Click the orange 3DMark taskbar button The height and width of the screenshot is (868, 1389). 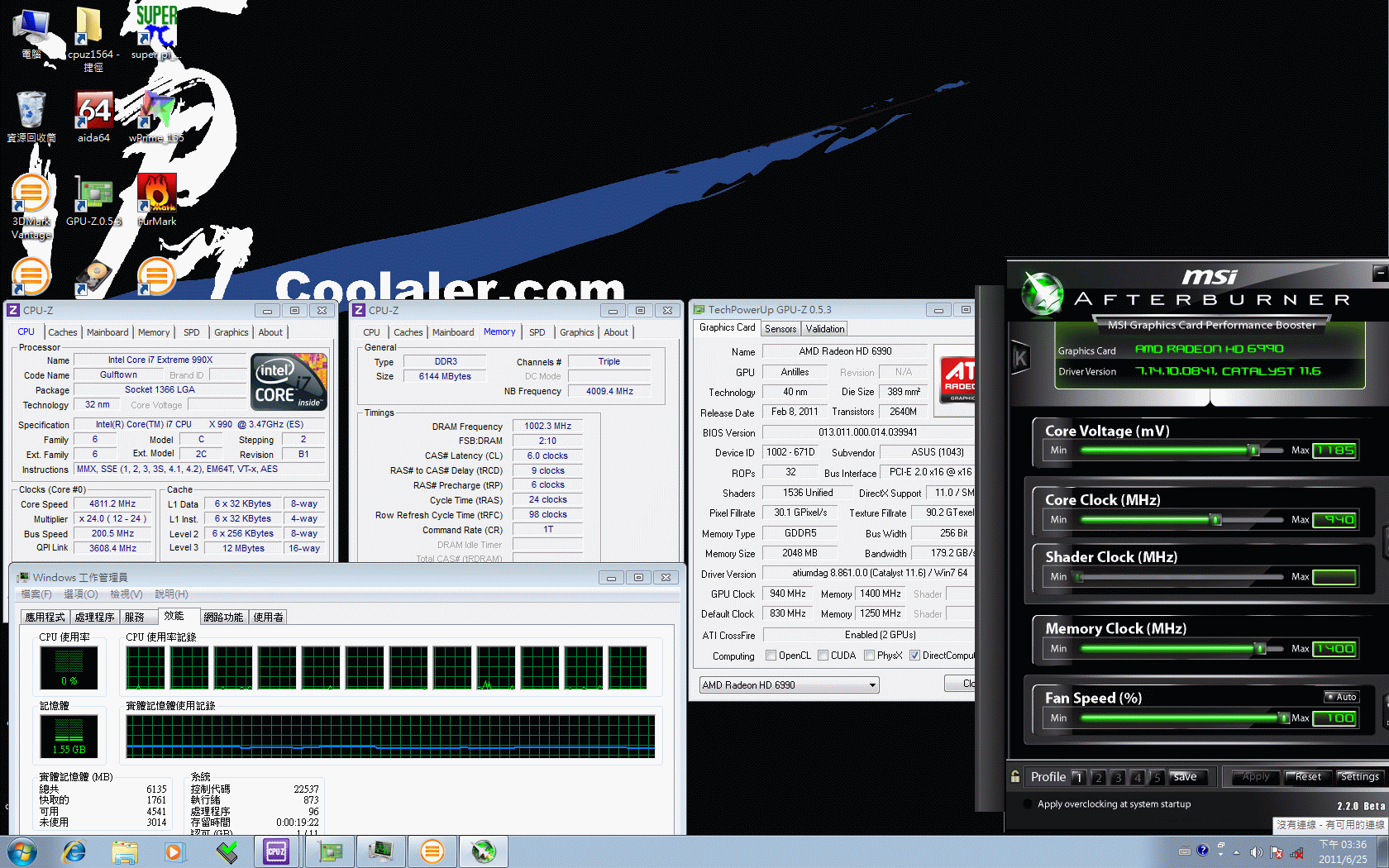pos(432,851)
